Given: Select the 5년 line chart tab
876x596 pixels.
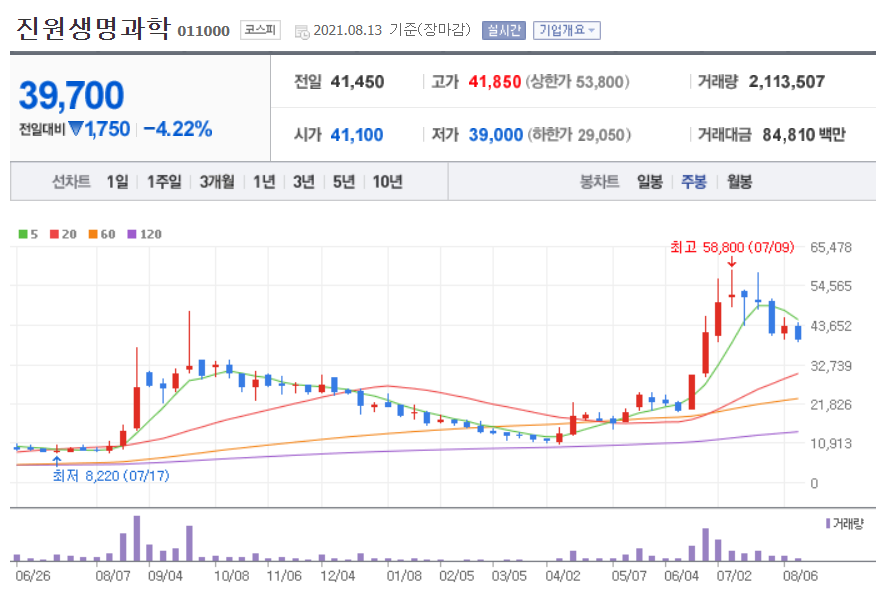Looking at the screenshot, I should click(x=344, y=182).
